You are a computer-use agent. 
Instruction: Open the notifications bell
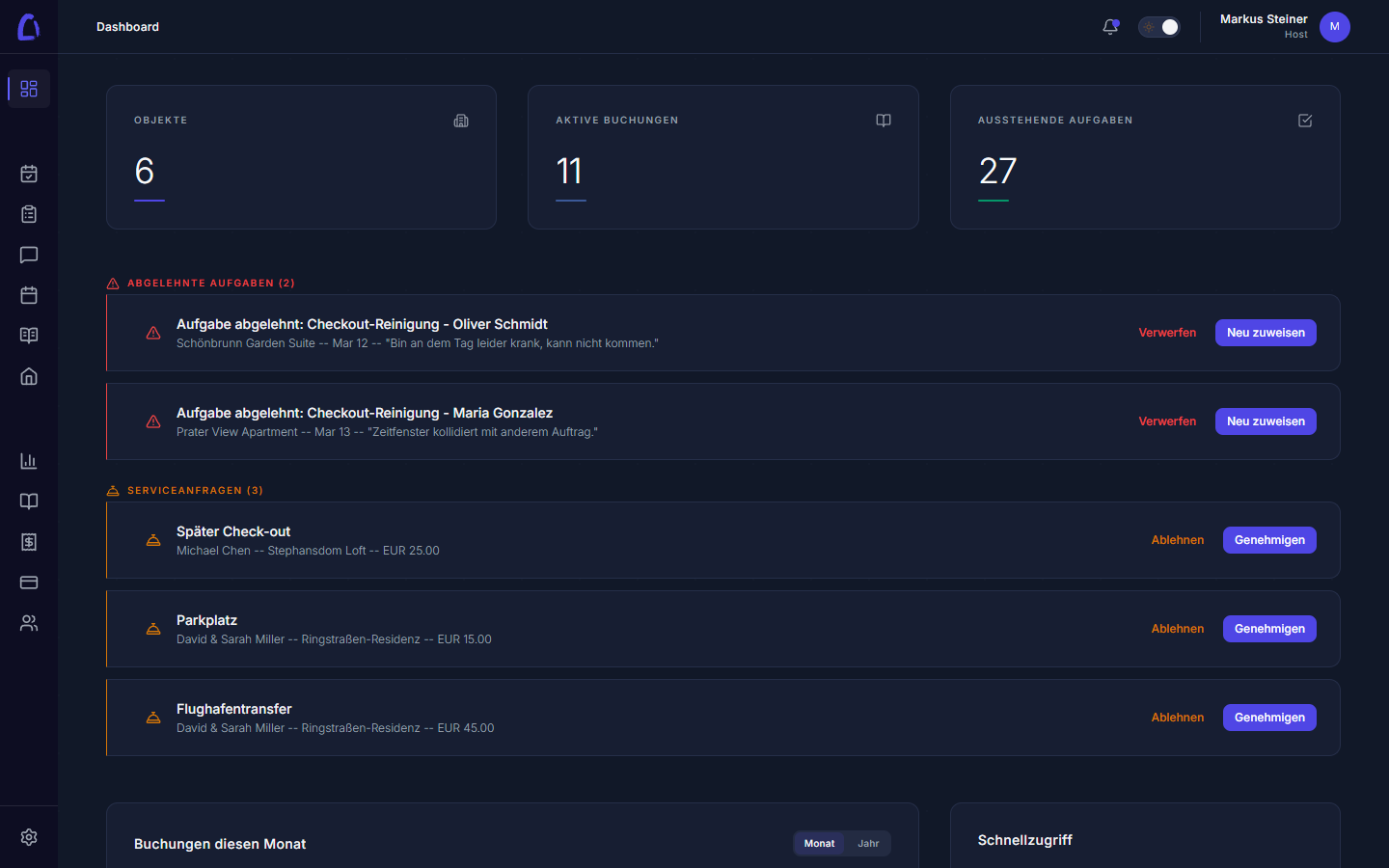tap(1109, 27)
